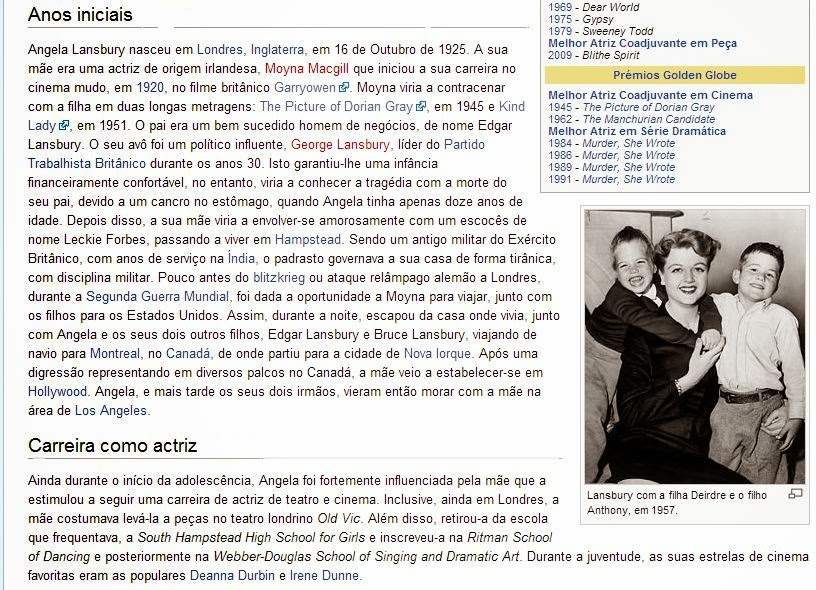Click the photo caption about Deirdre and Anthony

click(677, 503)
